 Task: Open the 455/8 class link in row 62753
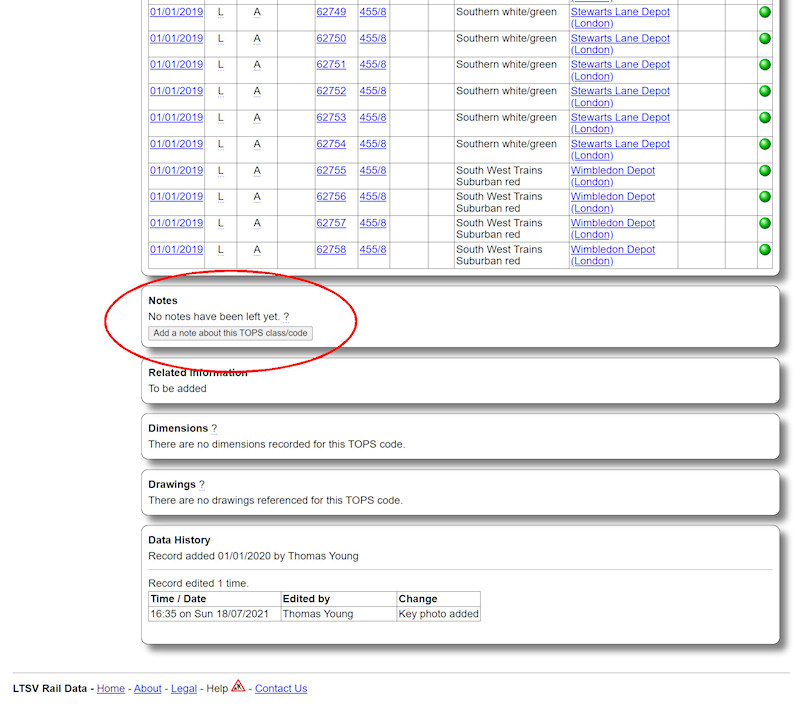click(373, 117)
